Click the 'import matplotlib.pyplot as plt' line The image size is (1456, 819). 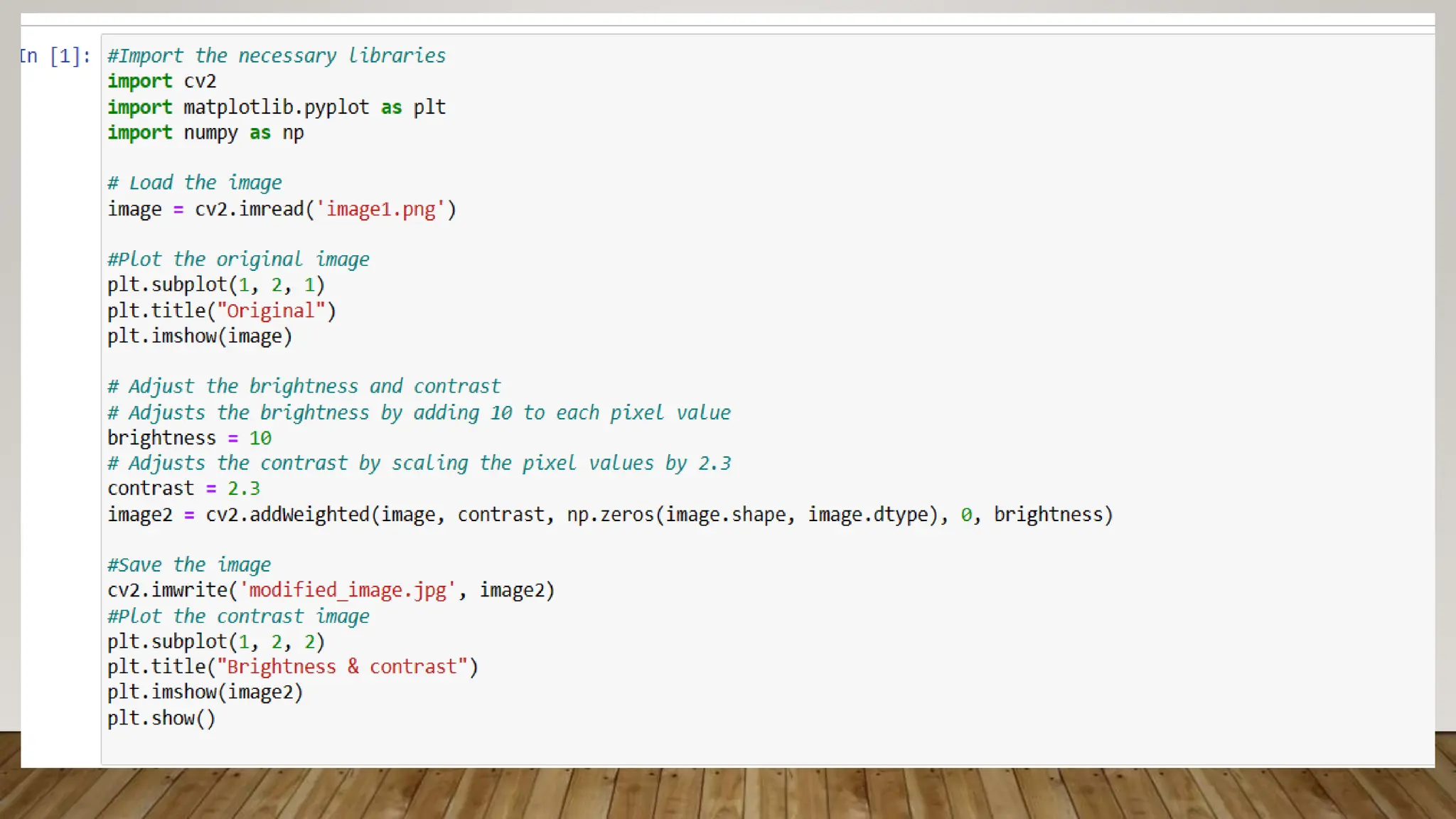[276, 107]
